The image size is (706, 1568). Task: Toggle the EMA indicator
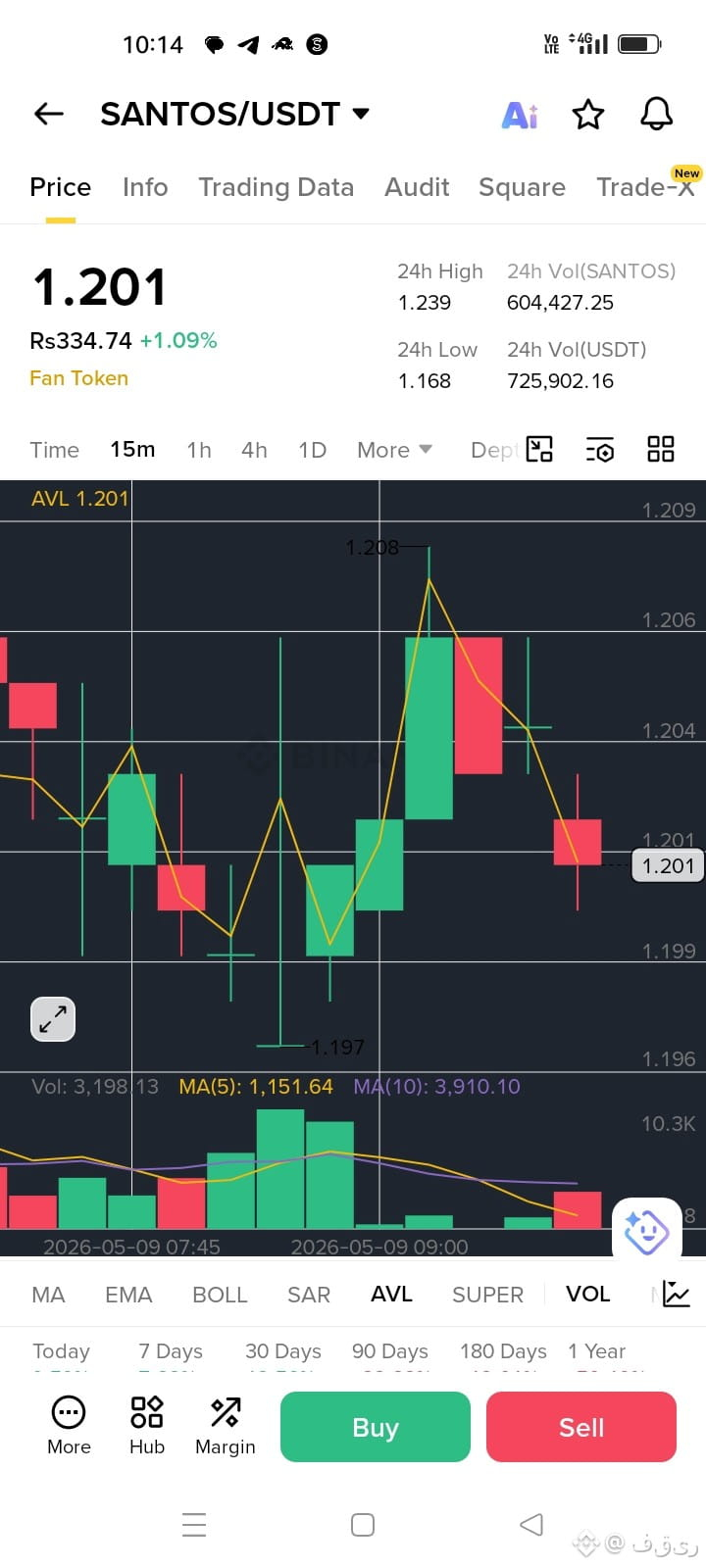(128, 1295)
